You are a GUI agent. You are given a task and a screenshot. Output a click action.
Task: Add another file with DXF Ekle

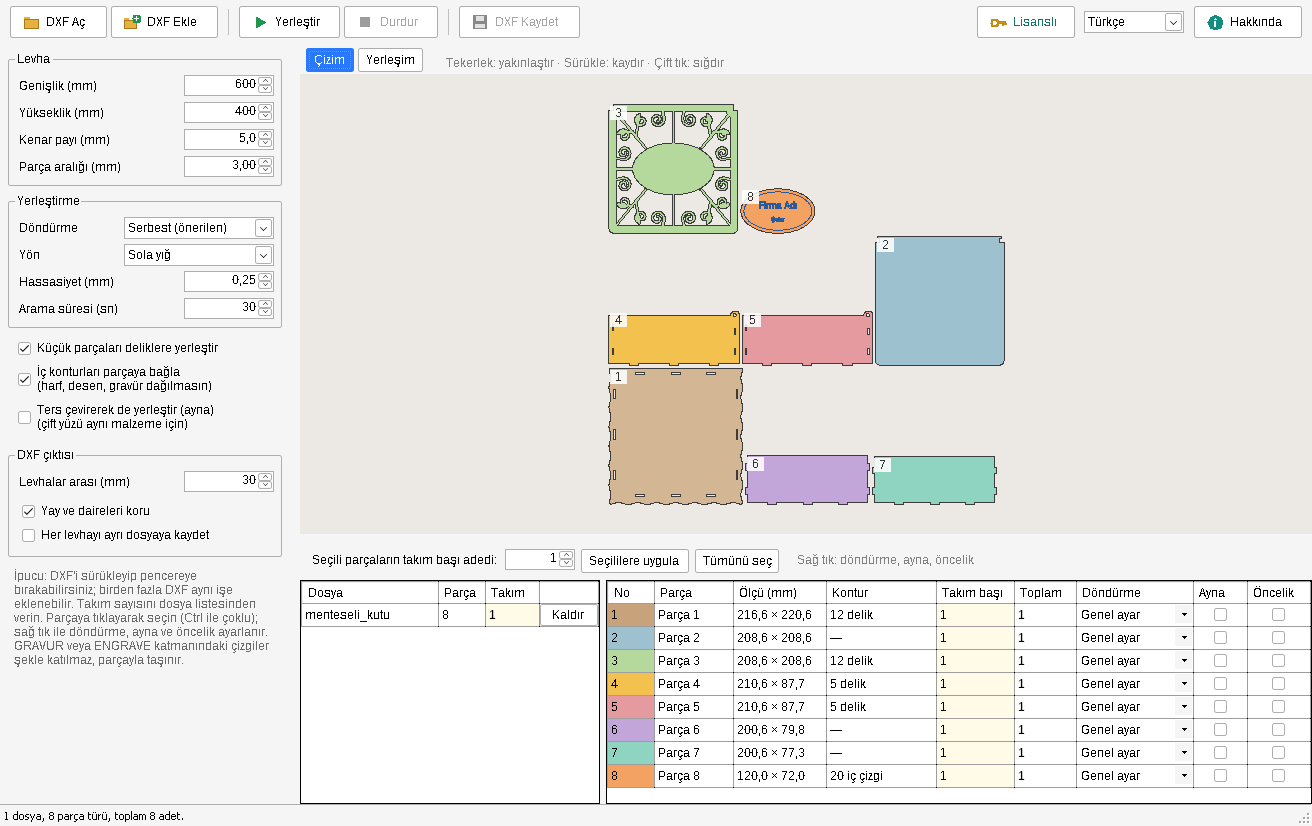pyautogui.click(x=164, y=22)
